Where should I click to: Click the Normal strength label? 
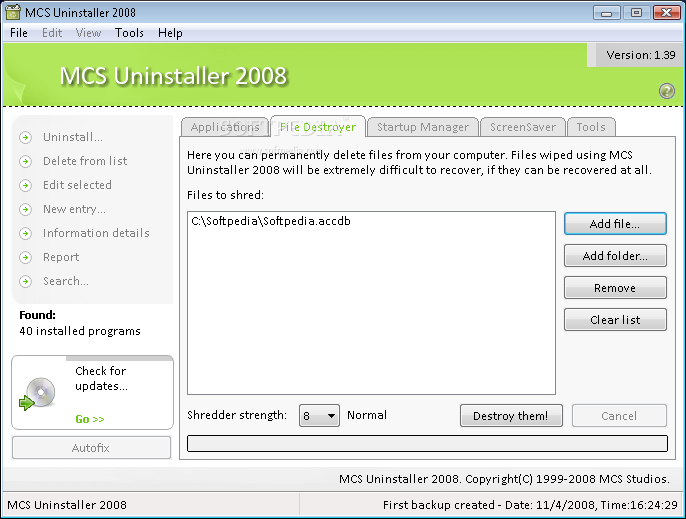(x=367, y=415)
